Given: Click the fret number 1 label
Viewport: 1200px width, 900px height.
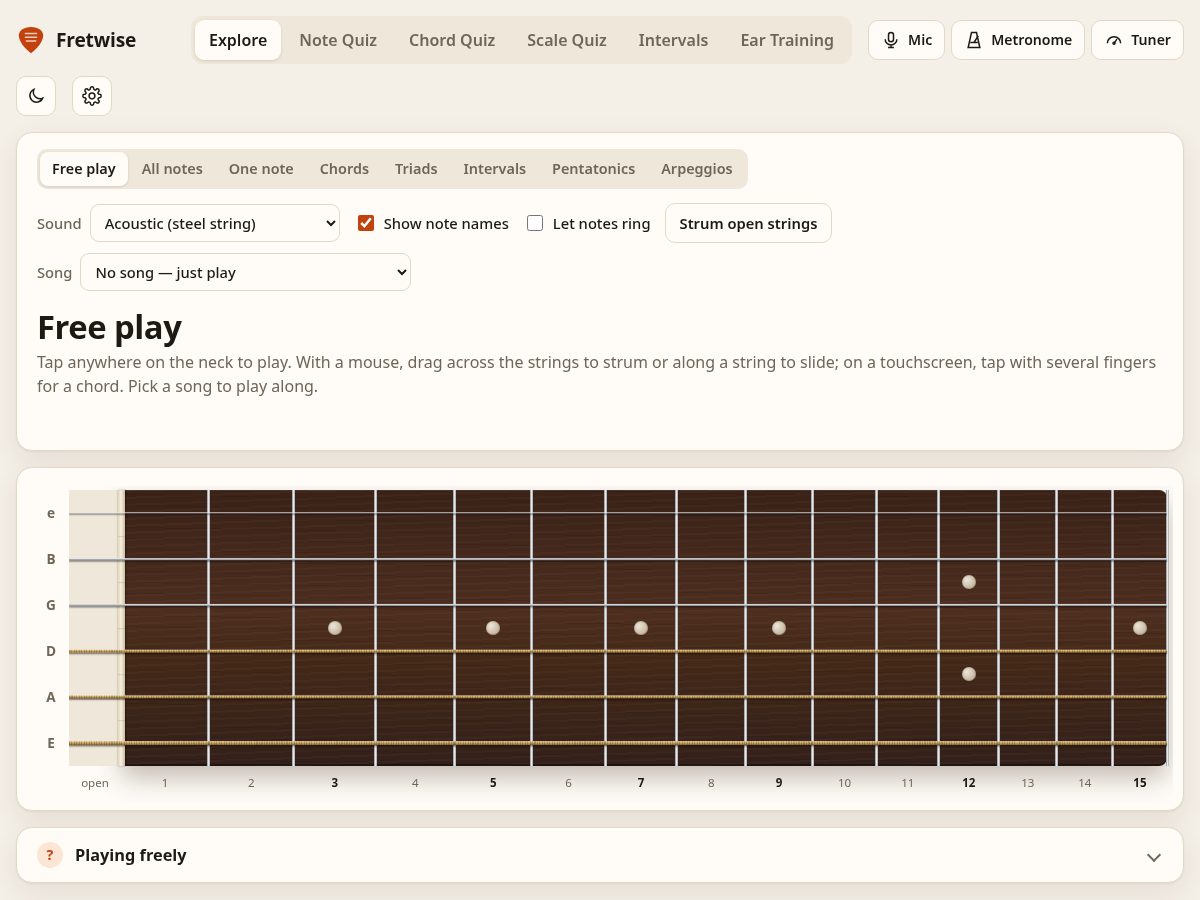Looking at the screenshot, I should [165, 783].
